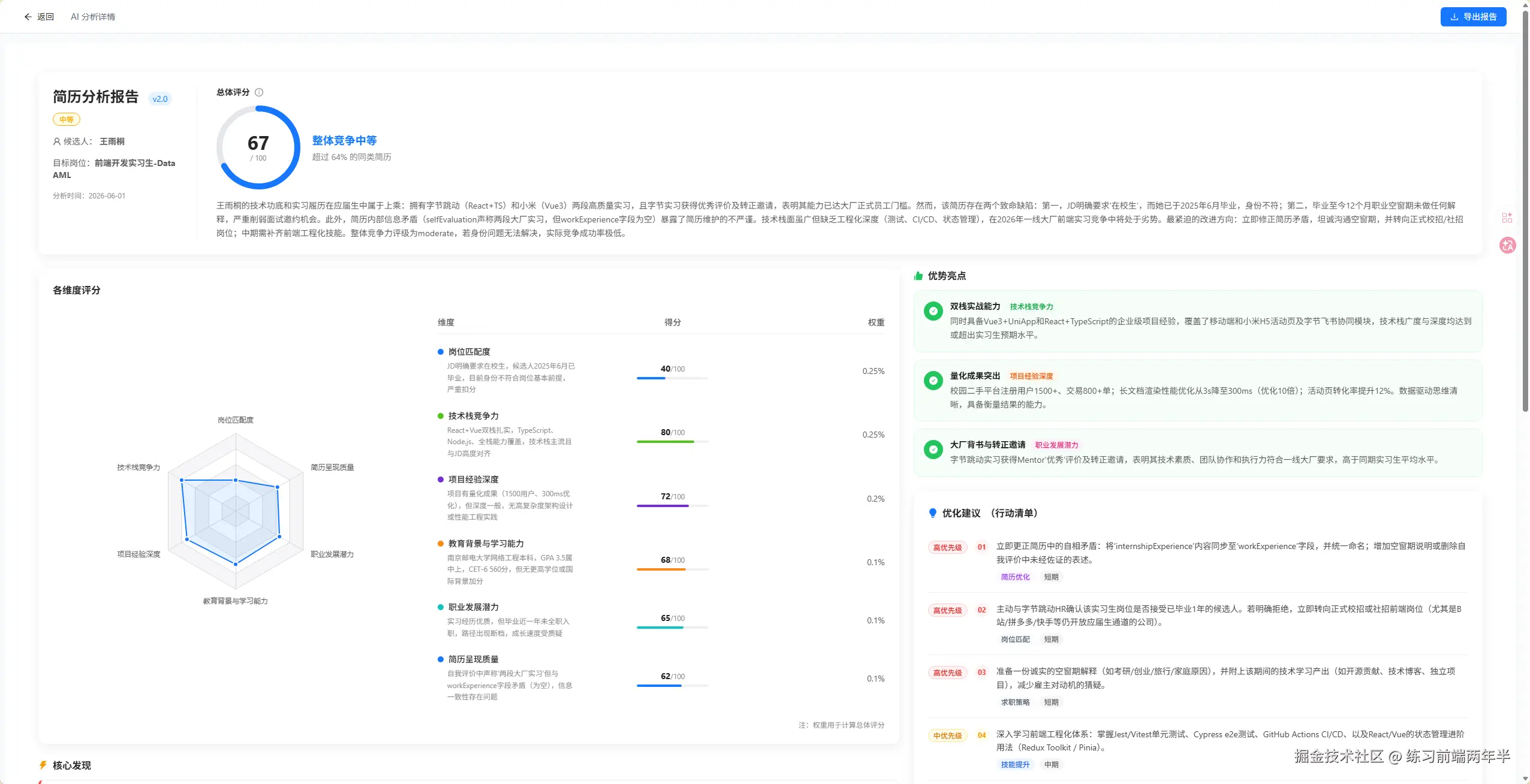Image resolution: width=1530 pixels, height=784 pixels.
Task: Click the pink 职业发展潜力 tag on strengths card
Action: click(1056, 445)
